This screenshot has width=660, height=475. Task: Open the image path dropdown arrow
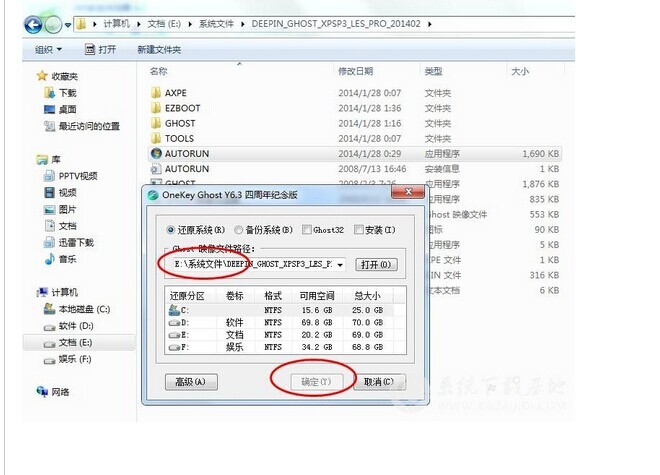[340, 265]
